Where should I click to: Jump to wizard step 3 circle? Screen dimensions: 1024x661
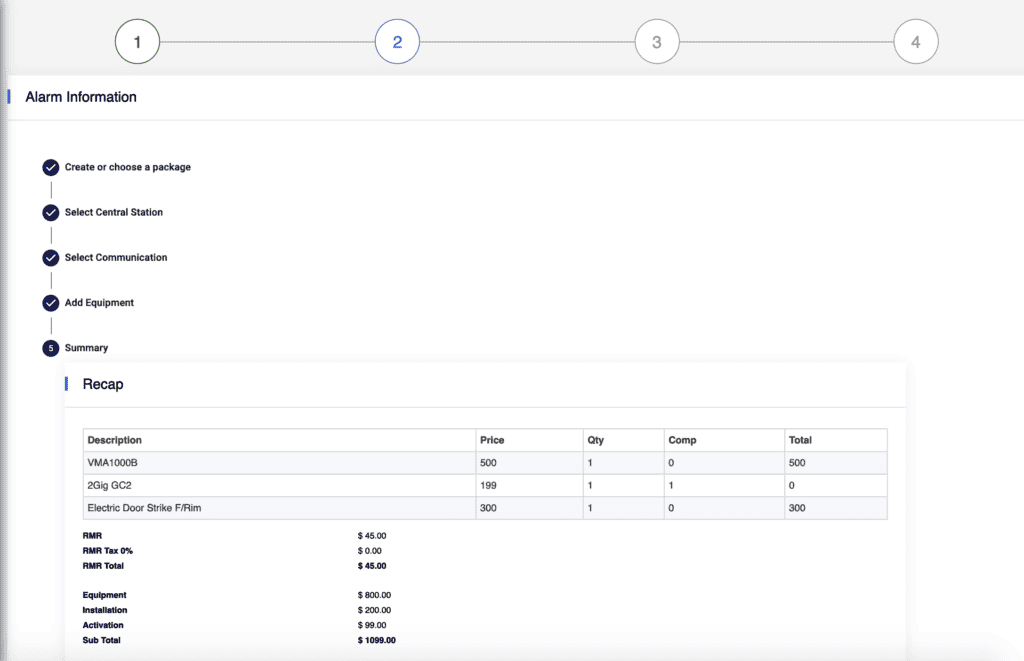(657, 42)
